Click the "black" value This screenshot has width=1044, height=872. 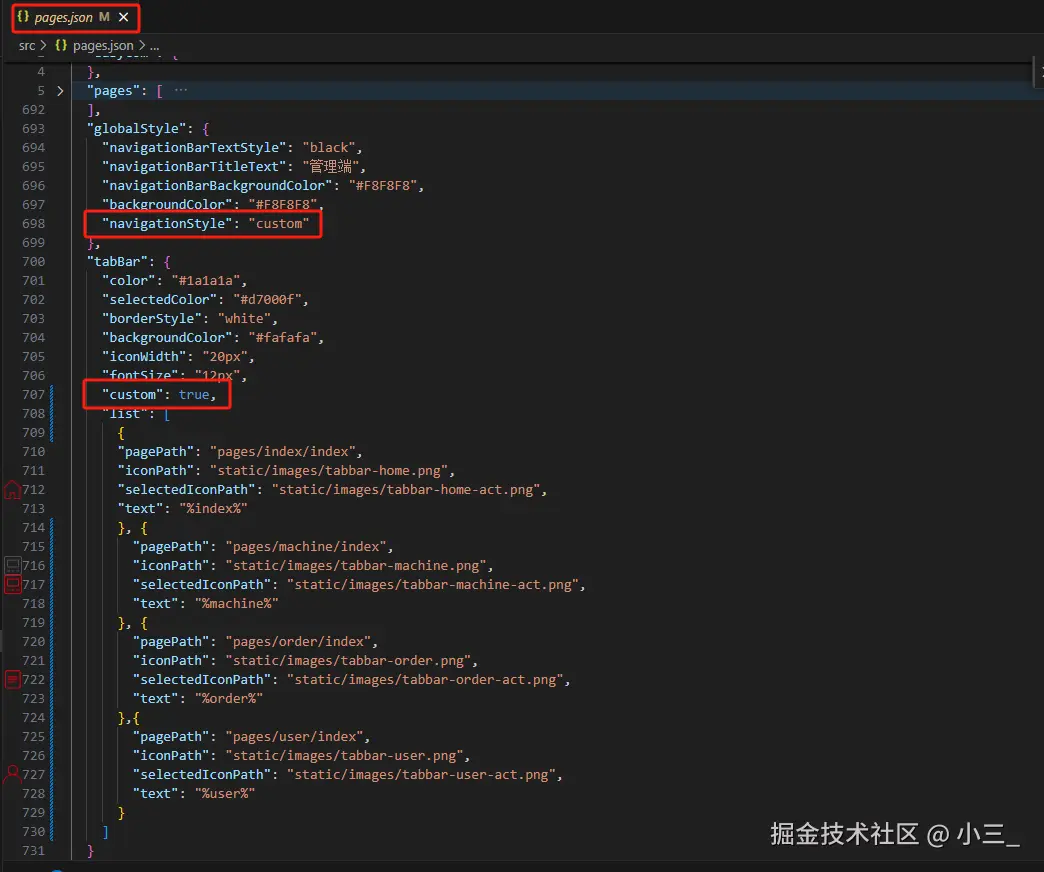[x=328, y=147]
